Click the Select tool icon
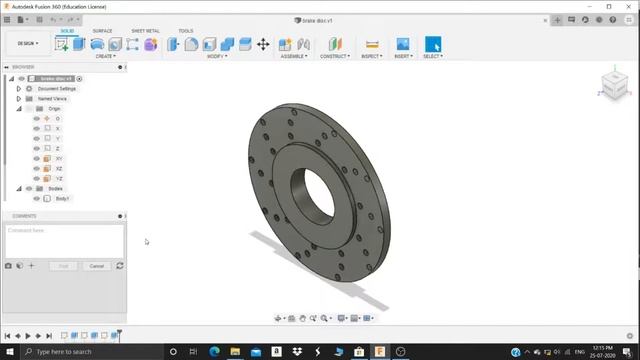Viewport: 640px width, 360px height. pos(433,44)
